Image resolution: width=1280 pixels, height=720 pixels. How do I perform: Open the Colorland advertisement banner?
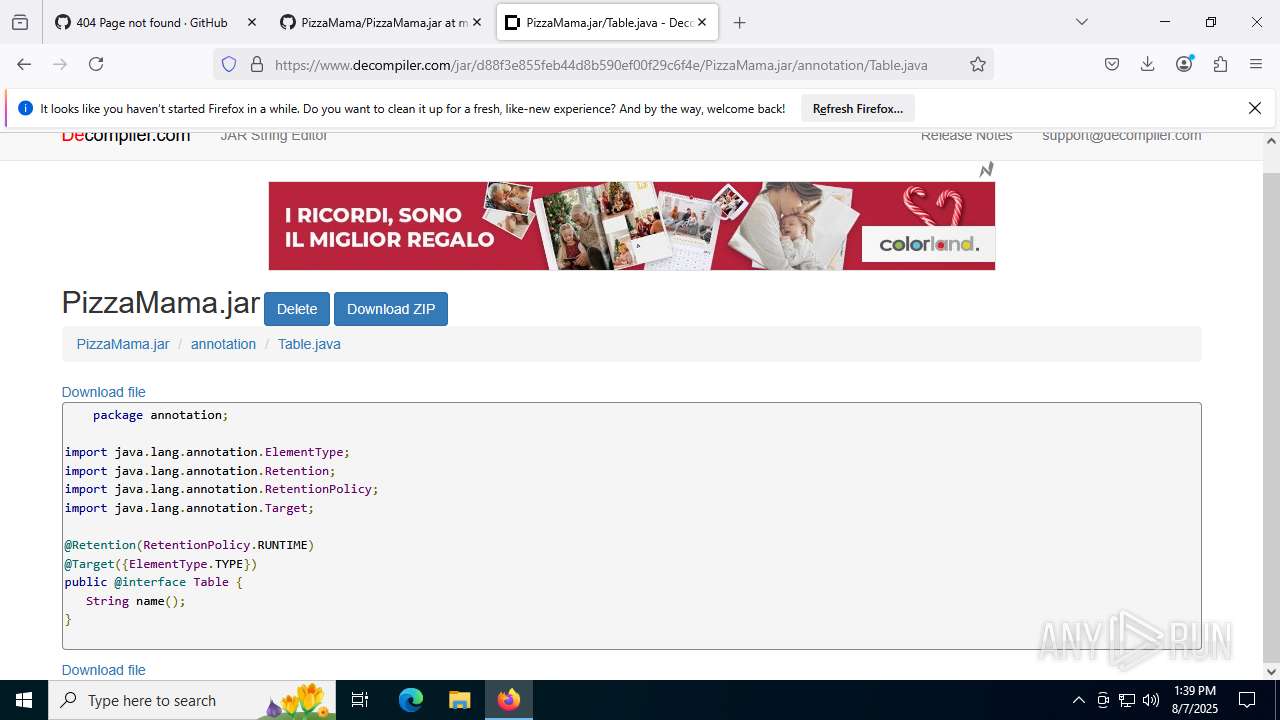(x=632, y=226)
